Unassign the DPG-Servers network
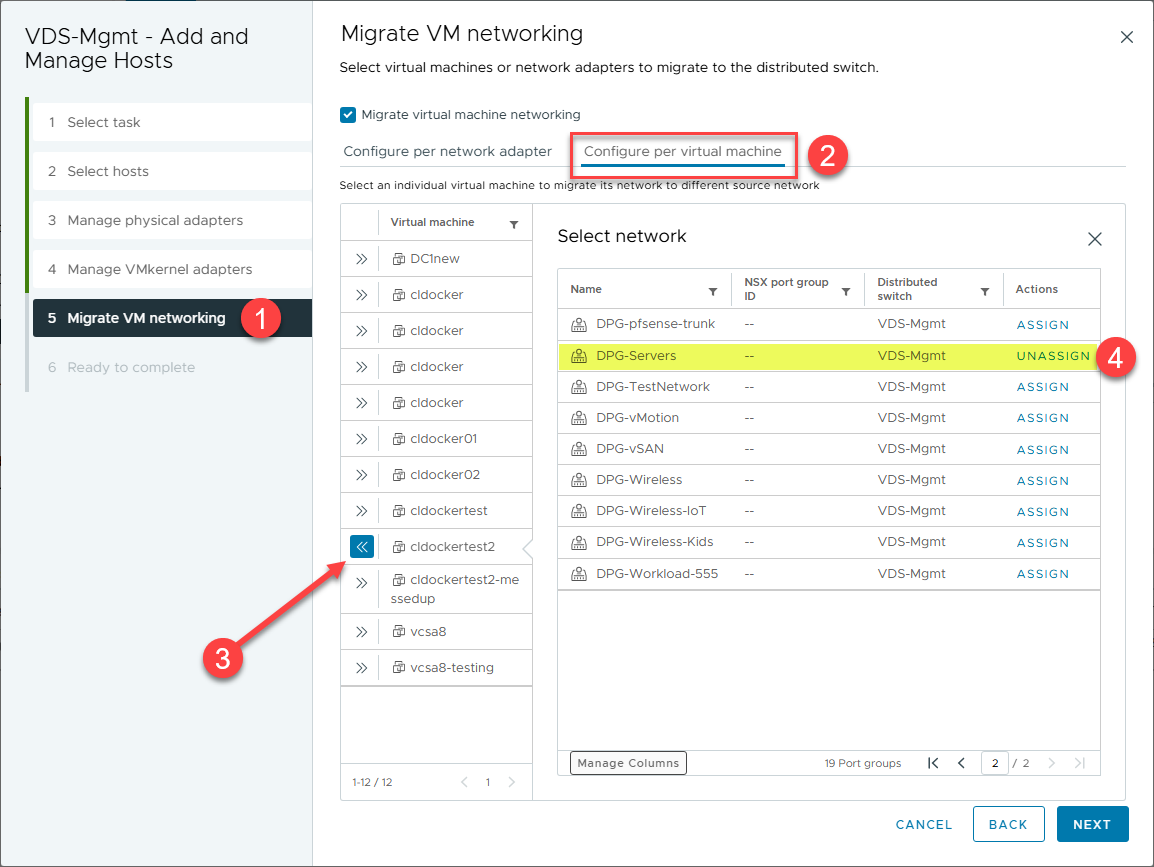Image resolution: width=1154 pixels, height=867 pixels. pos(1053,356)
